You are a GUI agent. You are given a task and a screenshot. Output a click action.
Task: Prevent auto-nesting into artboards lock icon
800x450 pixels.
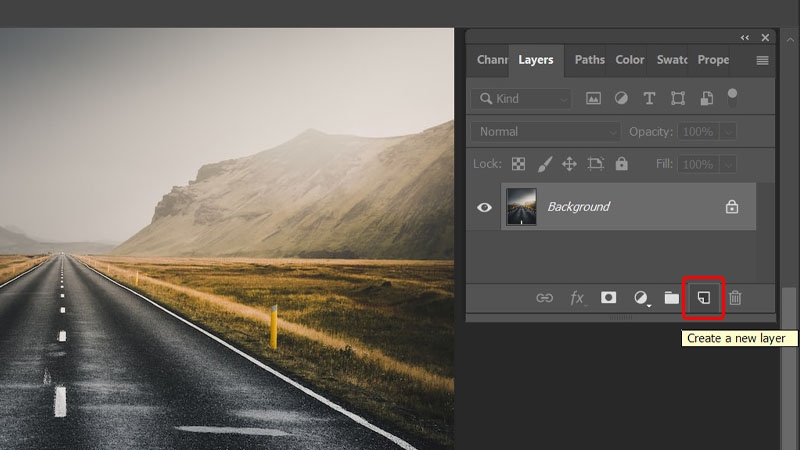595,164
